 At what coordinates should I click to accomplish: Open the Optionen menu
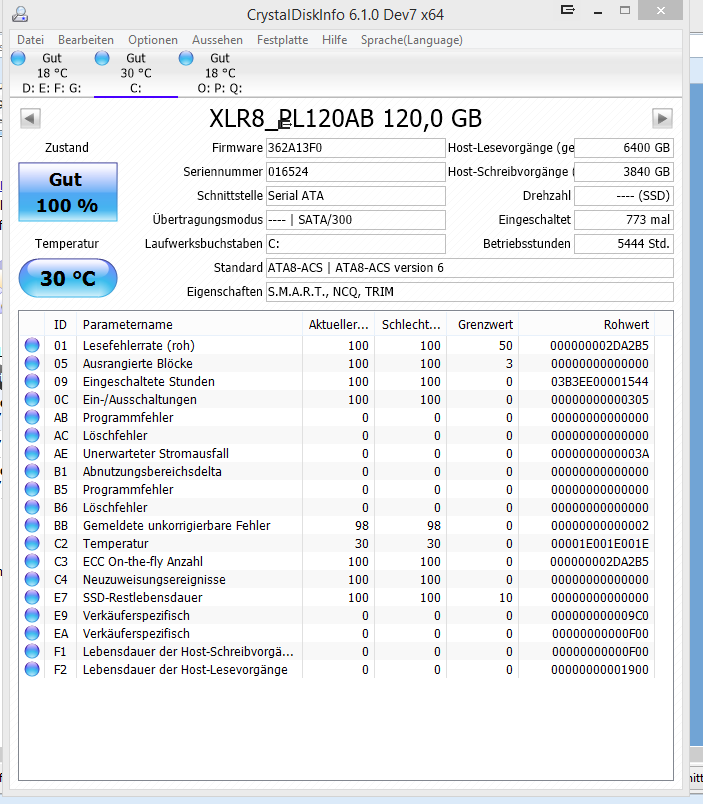point(153,40)
